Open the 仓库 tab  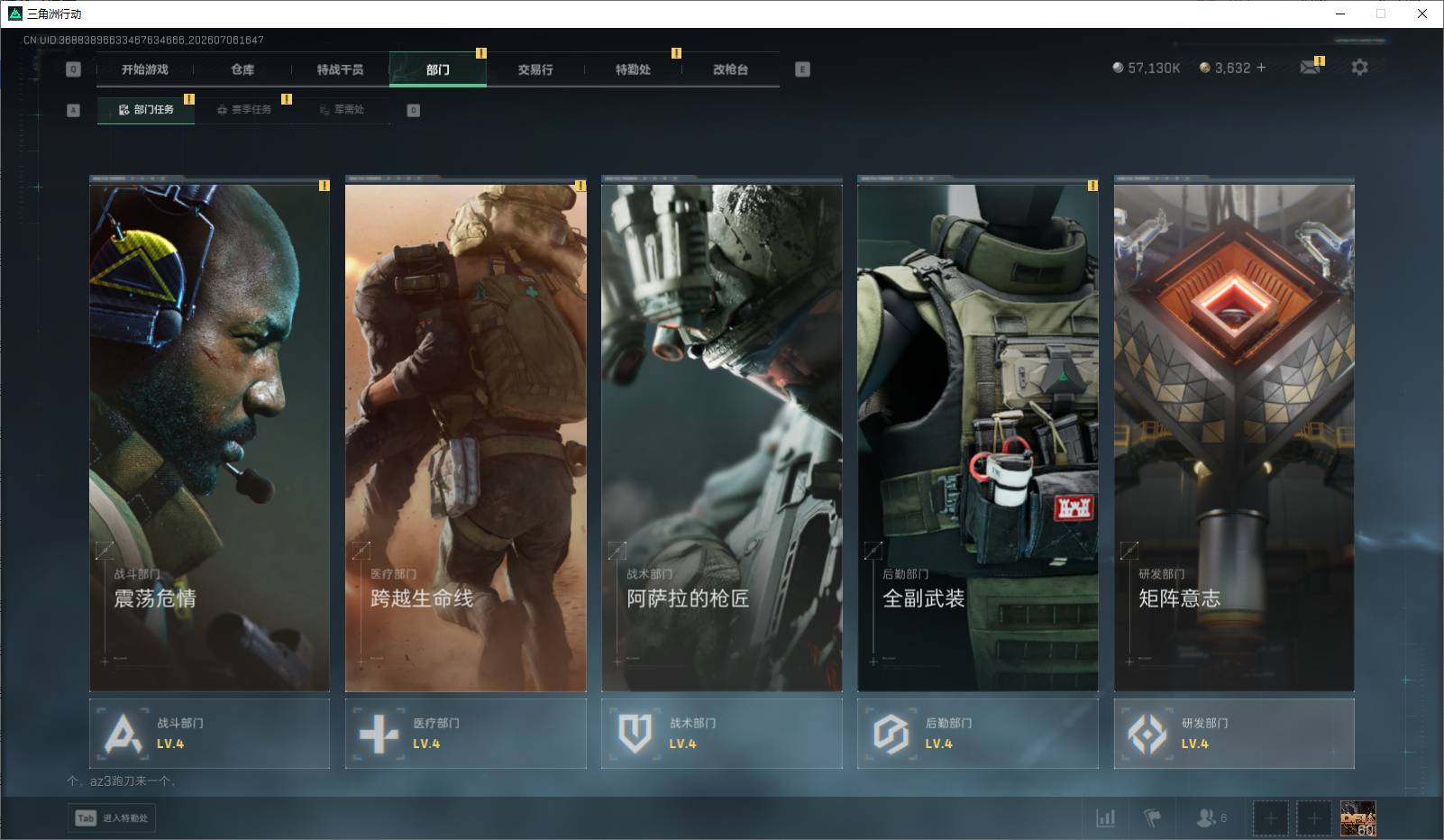(242, 69)
